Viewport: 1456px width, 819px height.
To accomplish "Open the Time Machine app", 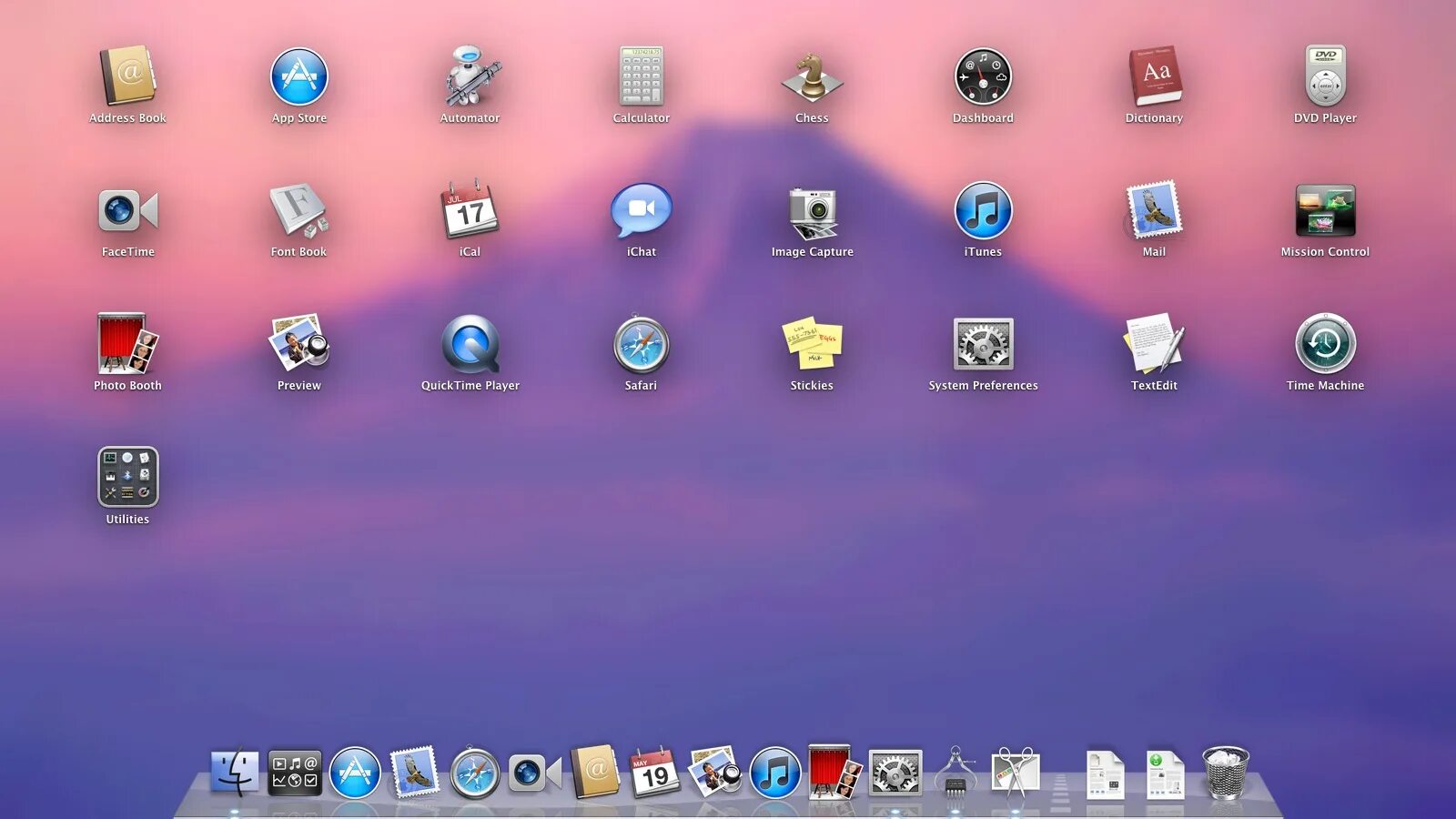I will pos(1325,344).
